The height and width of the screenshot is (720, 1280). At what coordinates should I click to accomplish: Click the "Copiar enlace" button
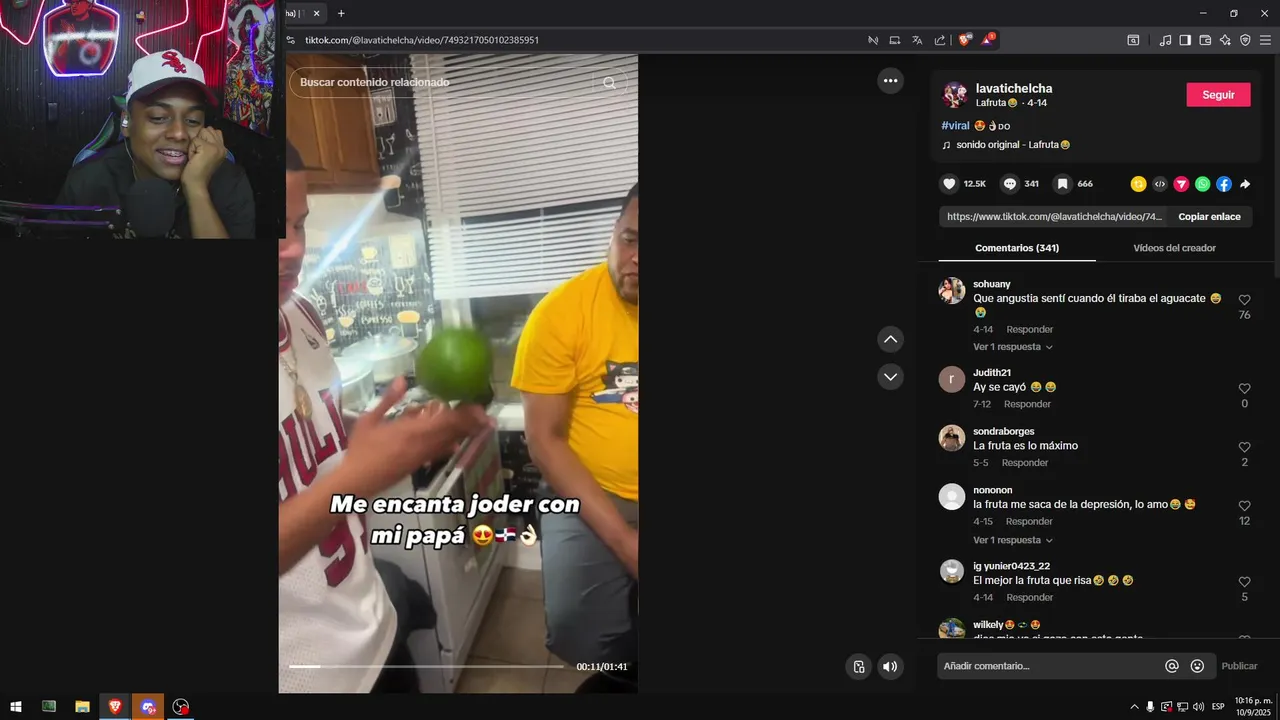(1209, 217)
